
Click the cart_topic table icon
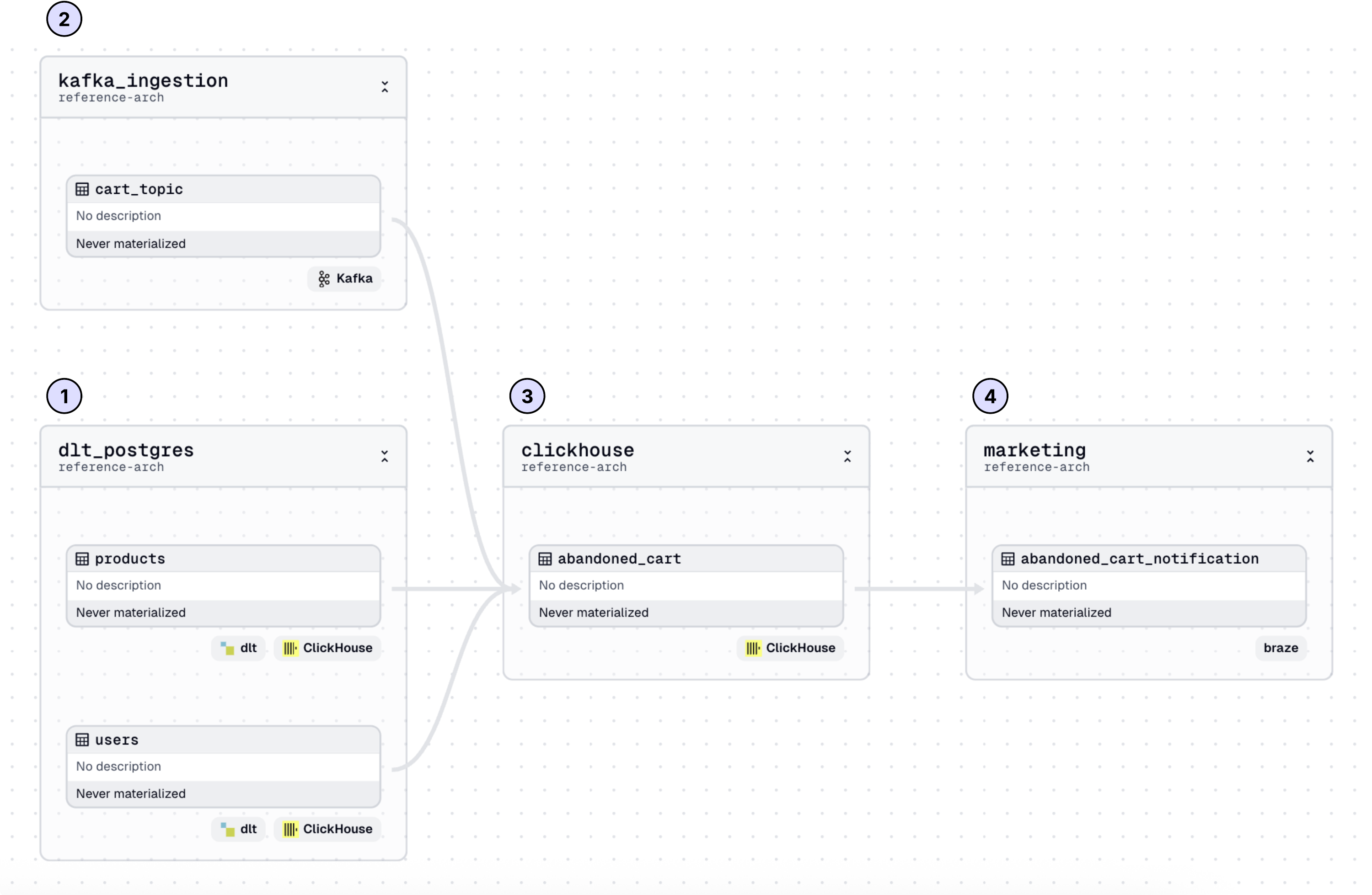82,189
